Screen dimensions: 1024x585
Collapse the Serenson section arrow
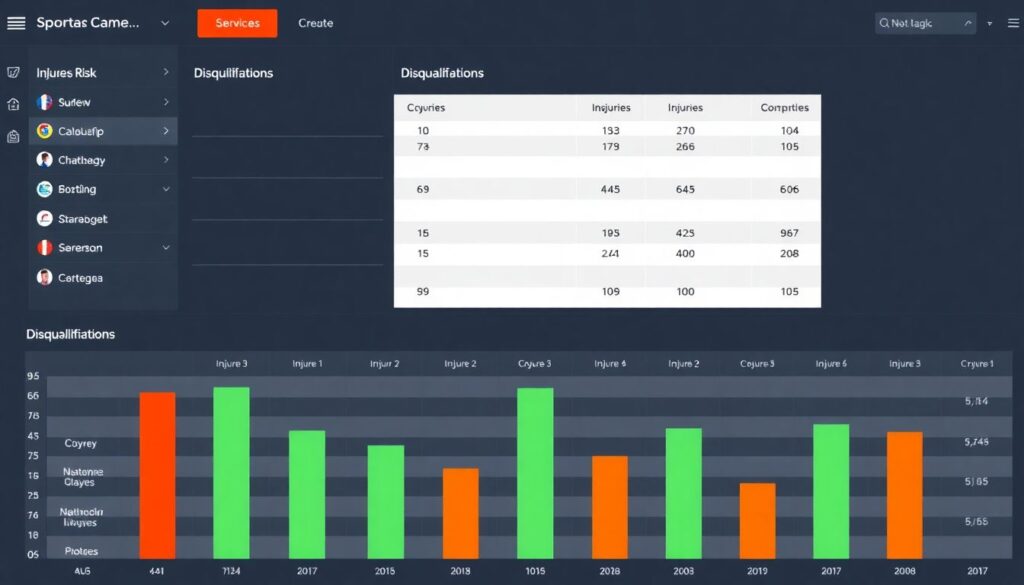tap(166, 248)
